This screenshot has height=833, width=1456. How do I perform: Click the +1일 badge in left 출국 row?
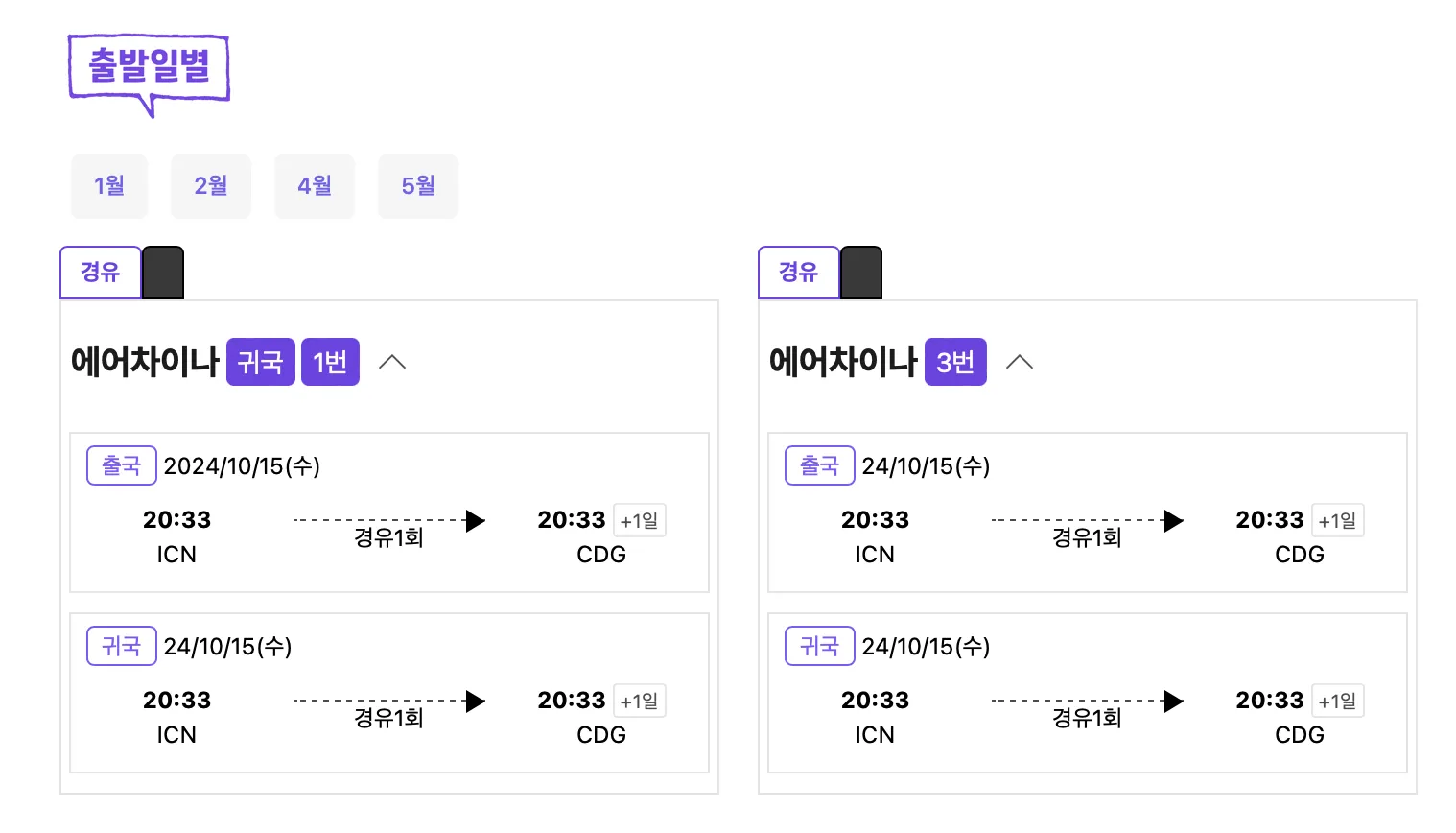pyautogui.click(x=640, y=521)
